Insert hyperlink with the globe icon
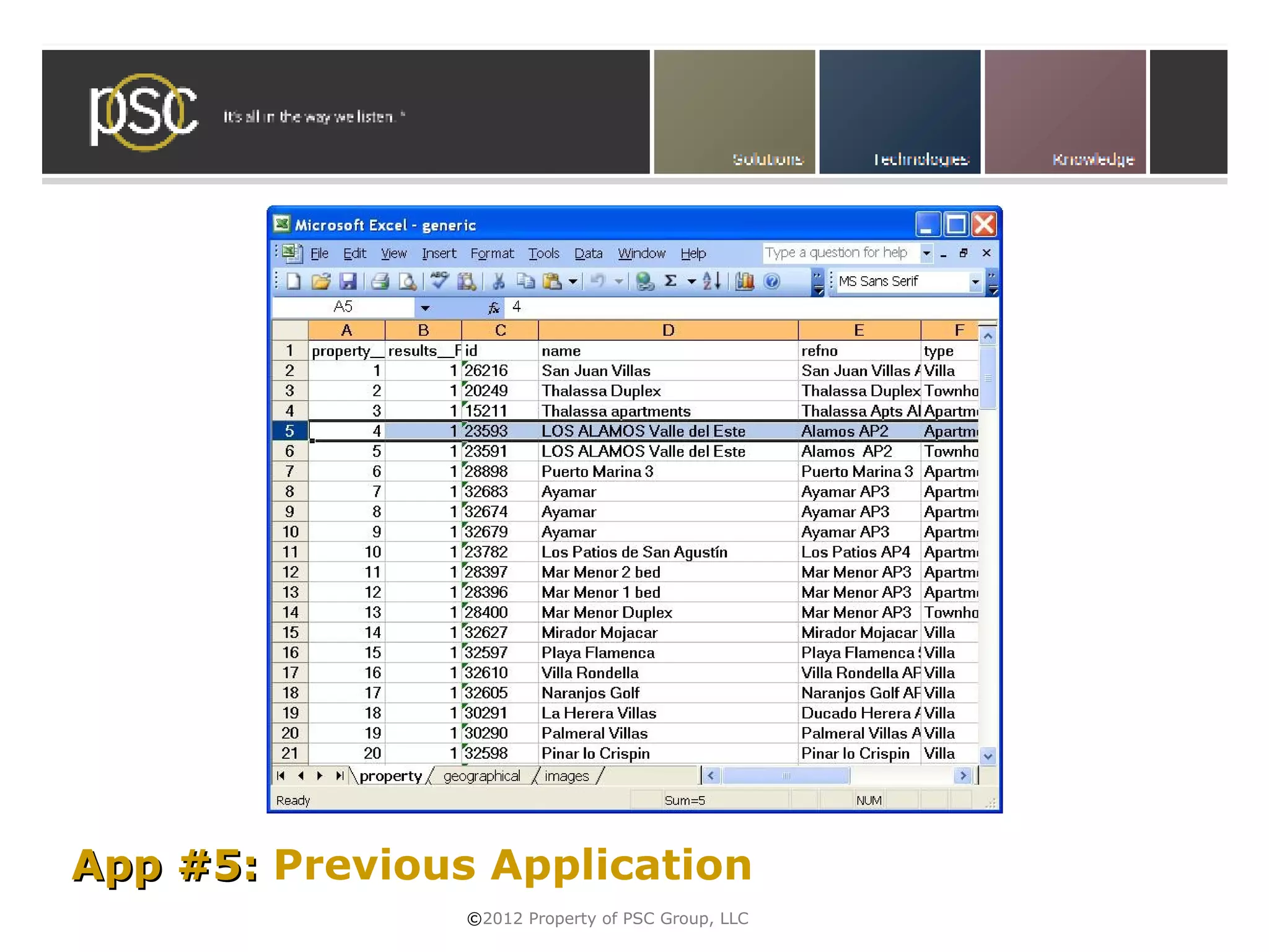This screenshot has height=952, width=1269. 644,282
